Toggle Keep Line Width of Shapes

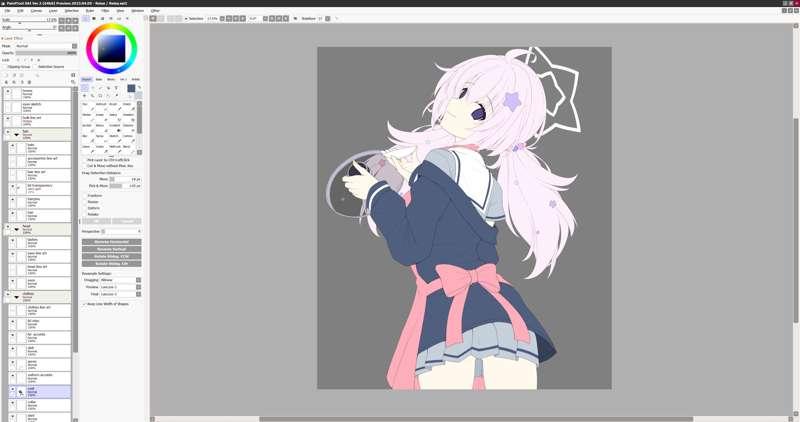point(84,304)
